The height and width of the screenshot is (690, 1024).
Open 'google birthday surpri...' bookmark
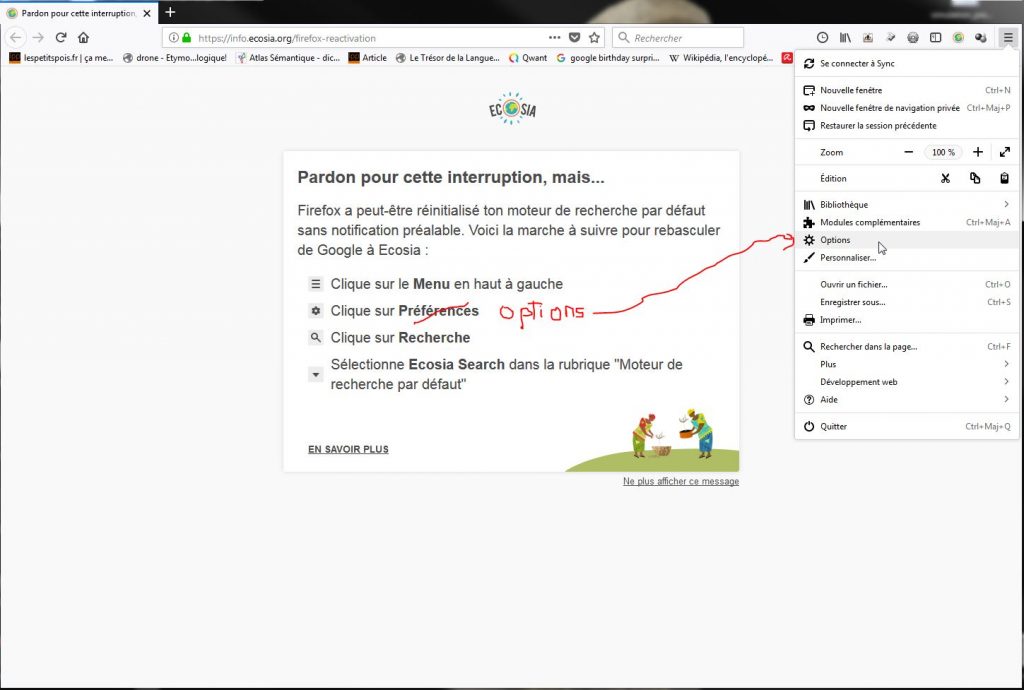tap(607, 57)
